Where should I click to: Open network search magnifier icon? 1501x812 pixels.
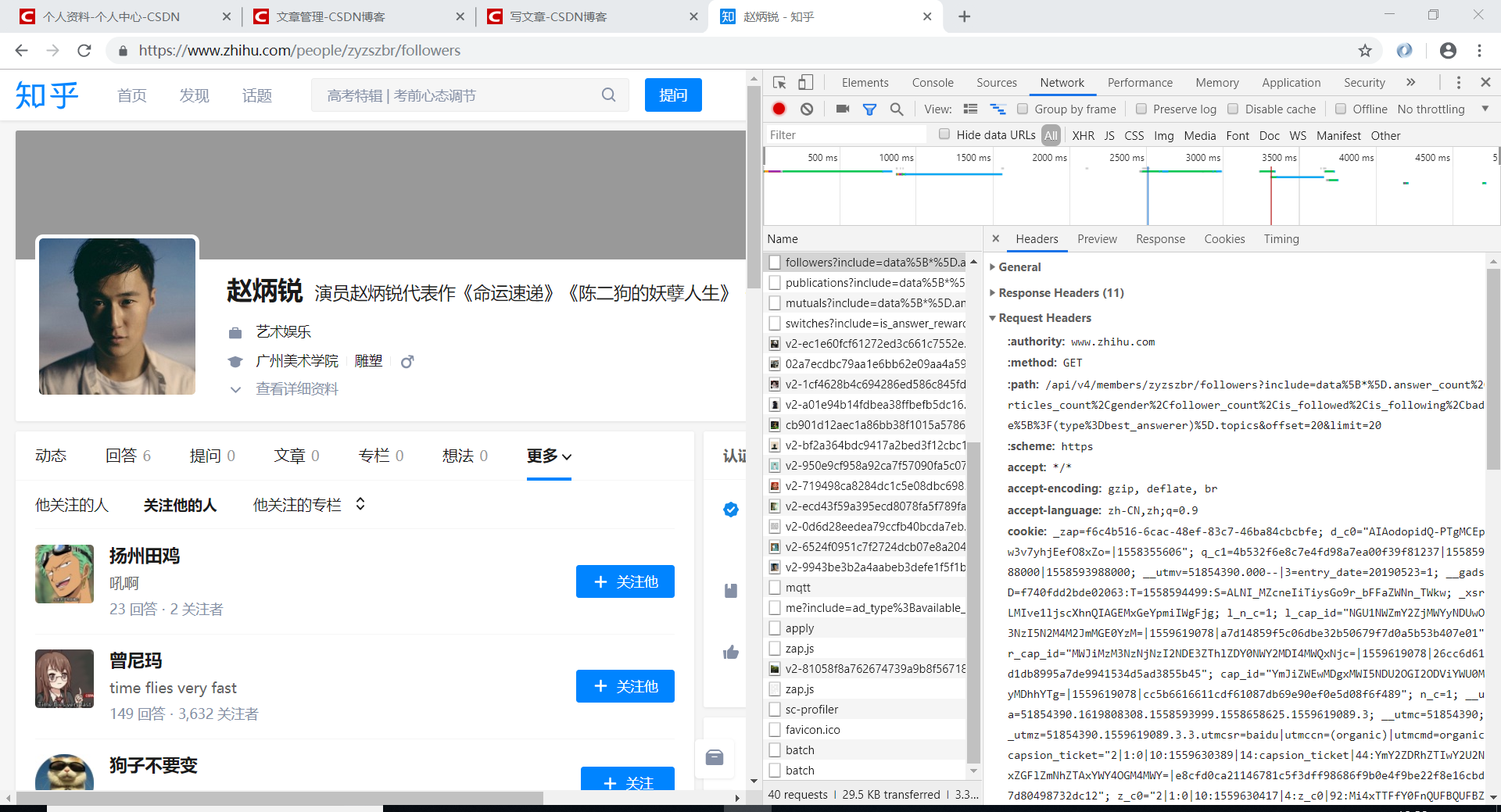(x=897, y=109)
